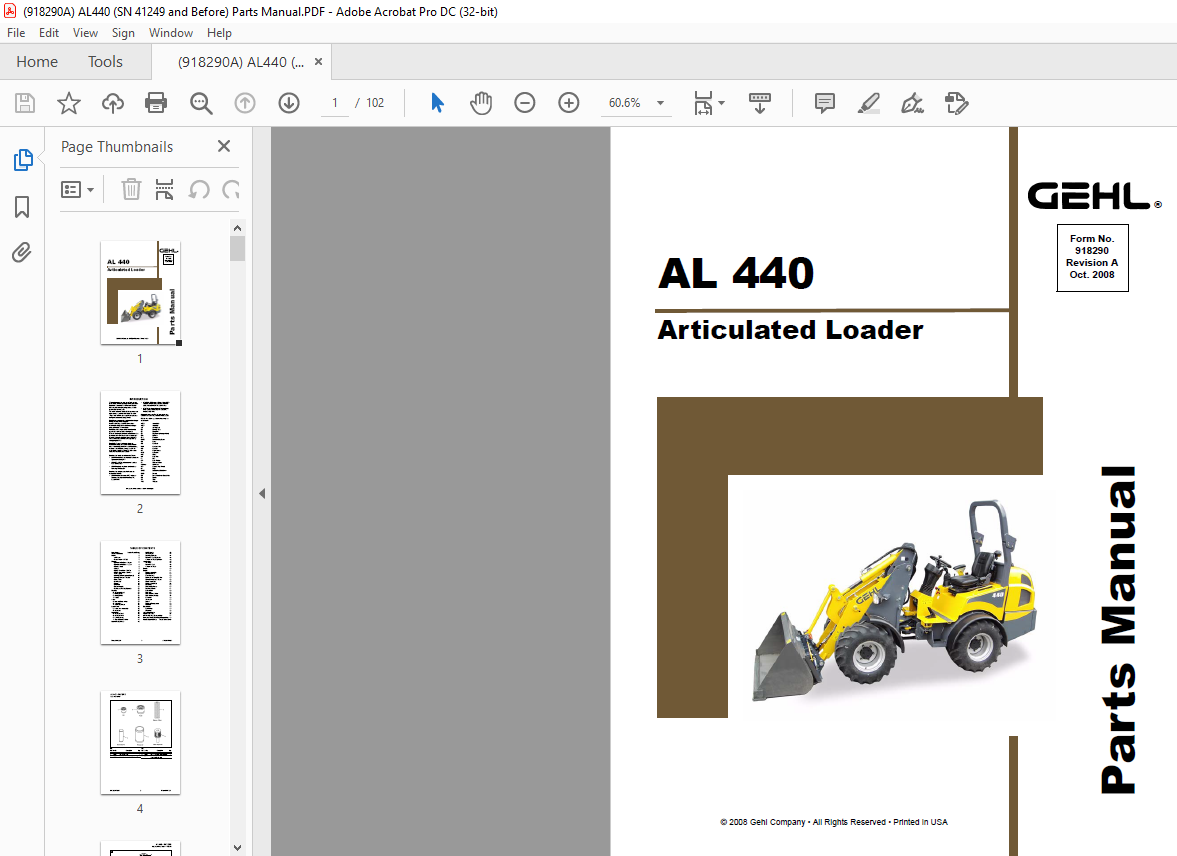This screenshot has height=856, width=1177.
Task: Choose the Selection arrow tool
Action: pyautogui.click(x=437, y=103)
